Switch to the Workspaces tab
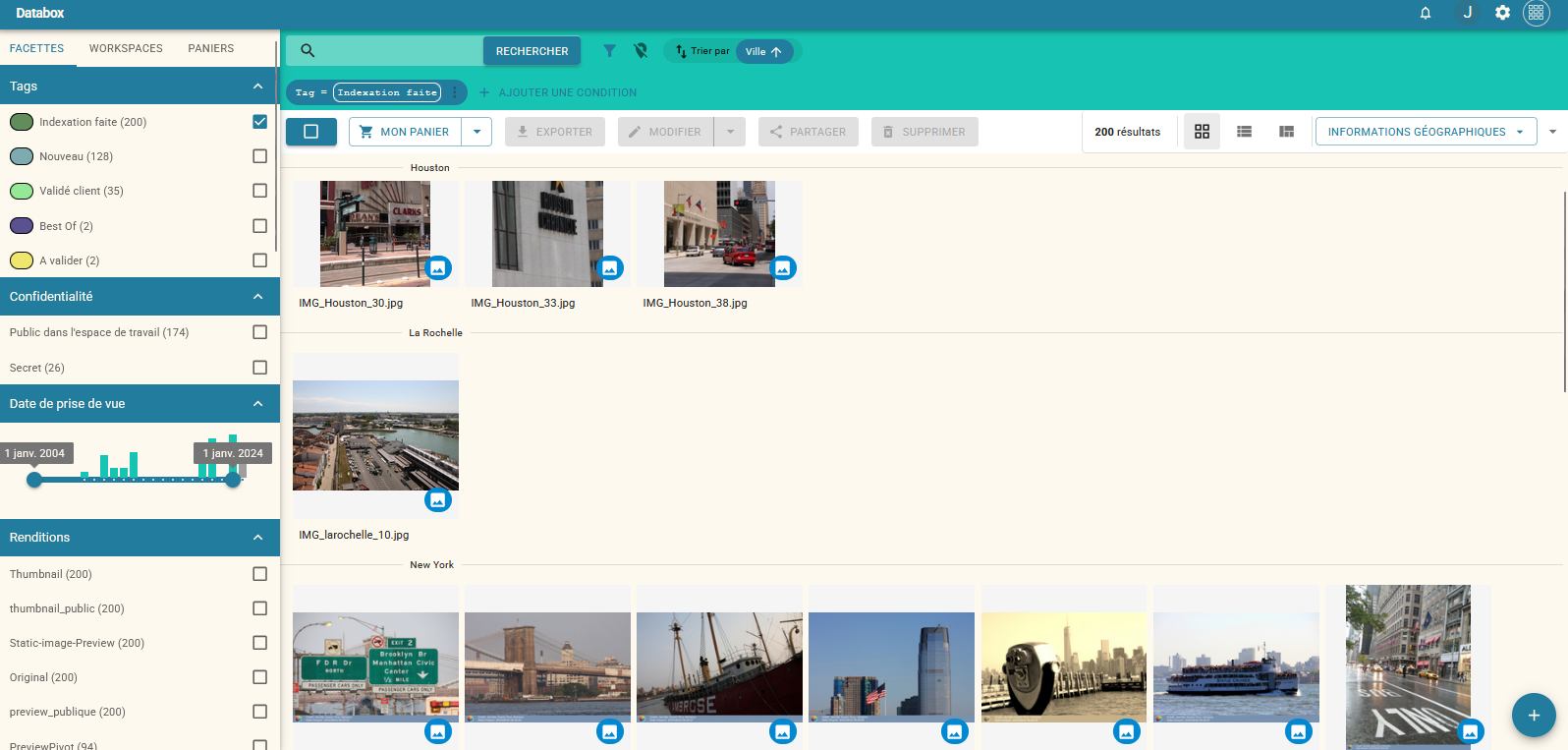Image resolution: width=1568 pixels, height=750 pixels. 126,48
